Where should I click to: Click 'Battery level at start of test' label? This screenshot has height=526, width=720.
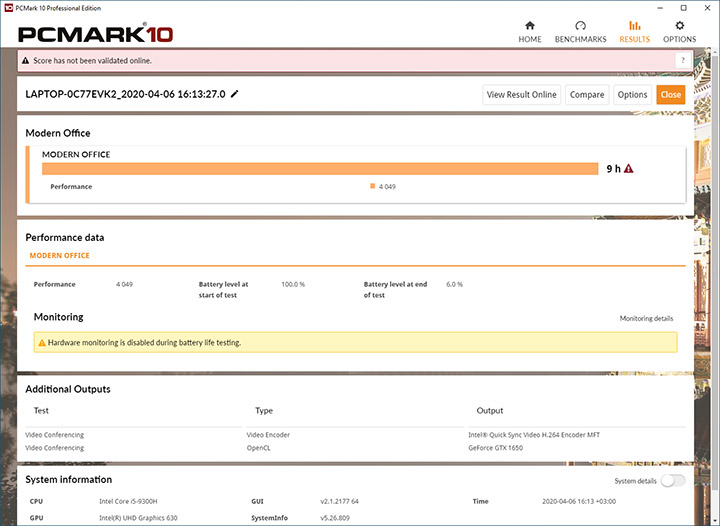[223, 290]
